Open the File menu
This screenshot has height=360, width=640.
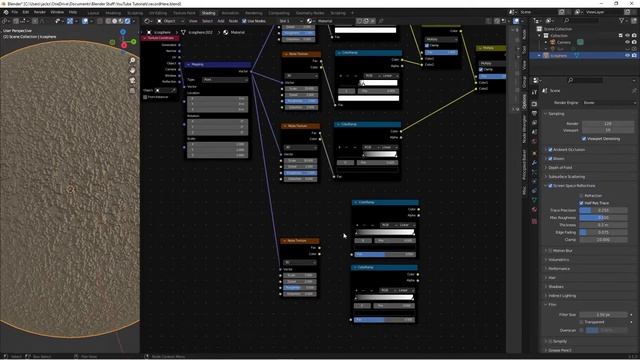tap(15, 12)
